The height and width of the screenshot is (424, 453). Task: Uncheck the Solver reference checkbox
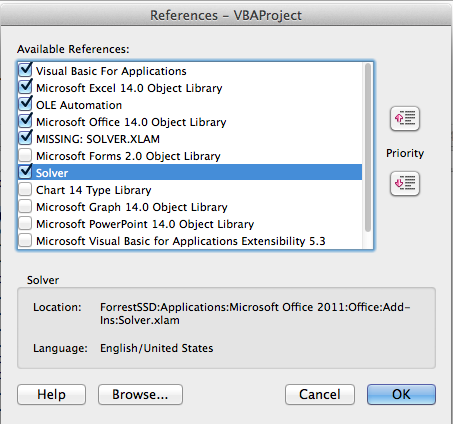pyautogui.click(x=25, y=172)
